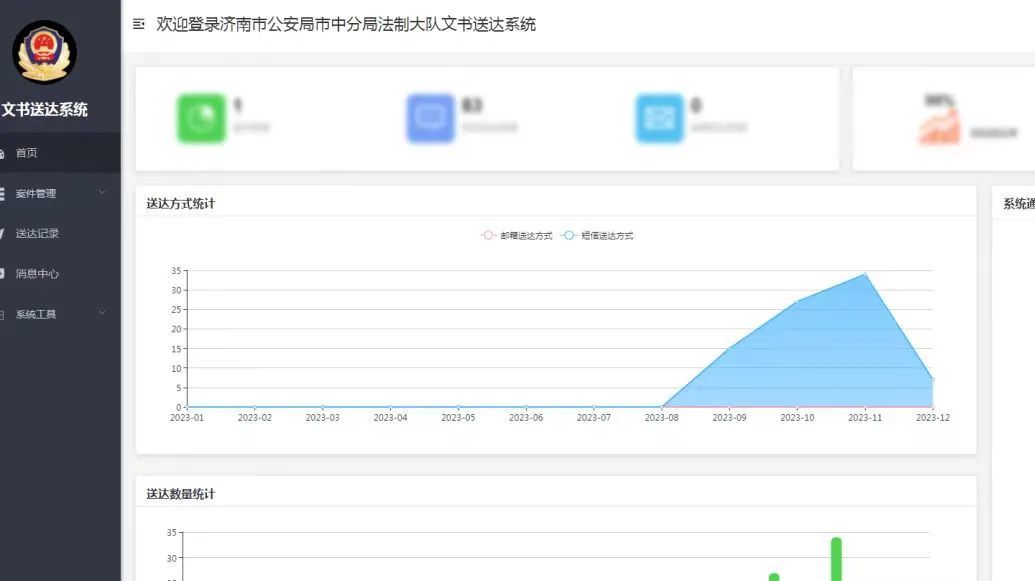The width and height of the screenshot is (1035, 581).
Task: Click the 文书送达系统 sidebar title
Action: click(x=45, y=109)
